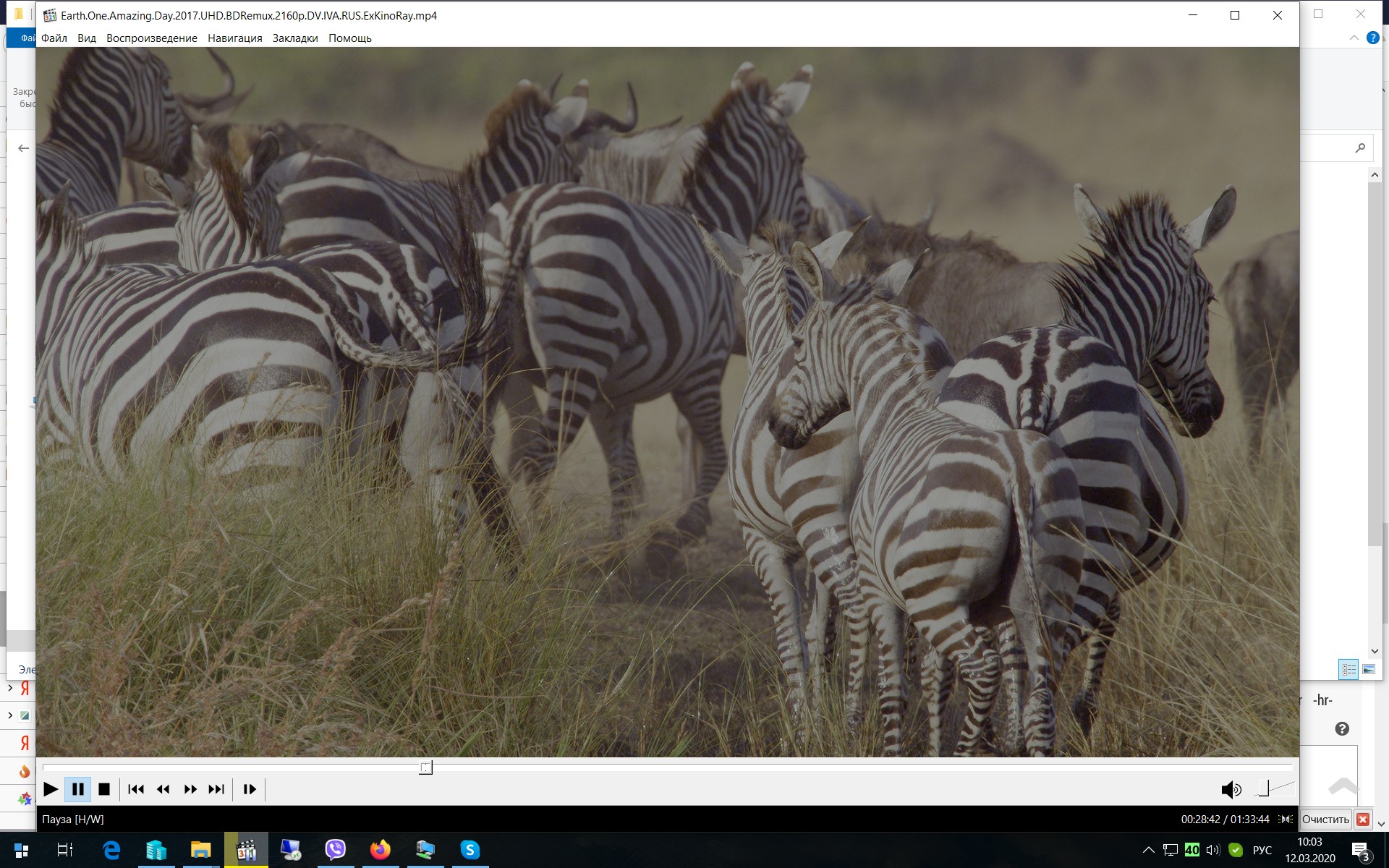Show hidden system tray icons chevron
Screen dimensions: 1389x868
(x=1148, y=850)
